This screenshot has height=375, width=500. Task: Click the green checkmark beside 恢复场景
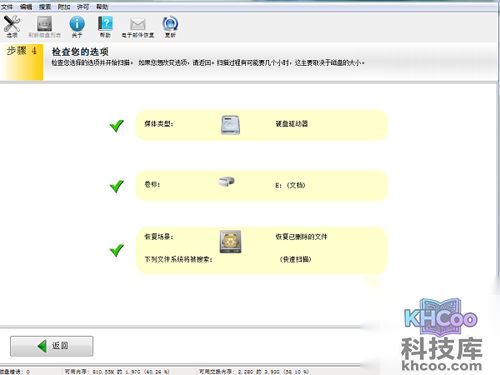pos(117,250)
